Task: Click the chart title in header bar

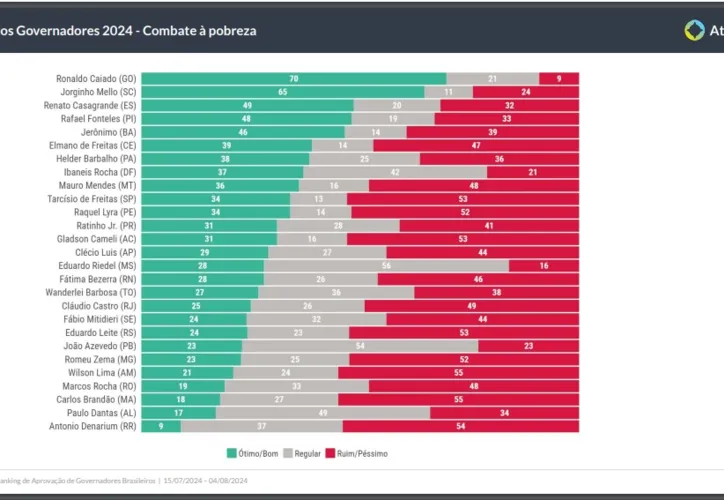Action: coord(128,31)
